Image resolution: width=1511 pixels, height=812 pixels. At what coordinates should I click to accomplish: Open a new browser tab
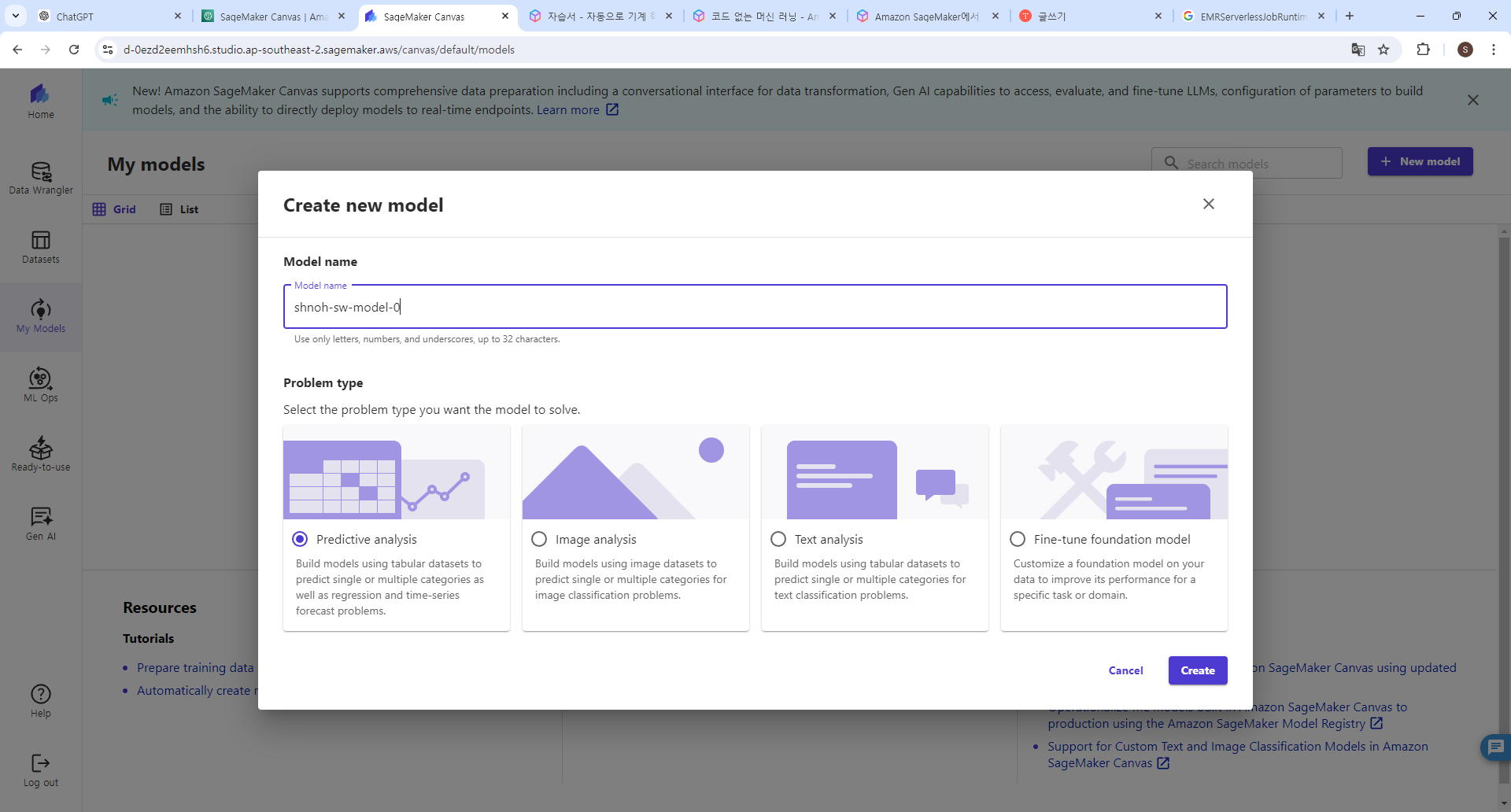coord(1350,16)
